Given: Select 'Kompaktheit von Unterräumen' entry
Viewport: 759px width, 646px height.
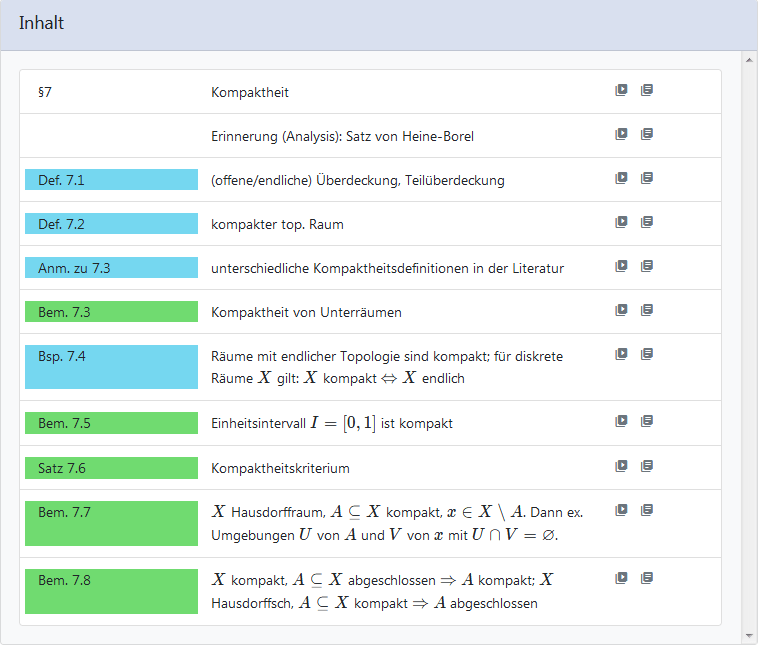Looking at the screenshot, I should pos(306,313).
